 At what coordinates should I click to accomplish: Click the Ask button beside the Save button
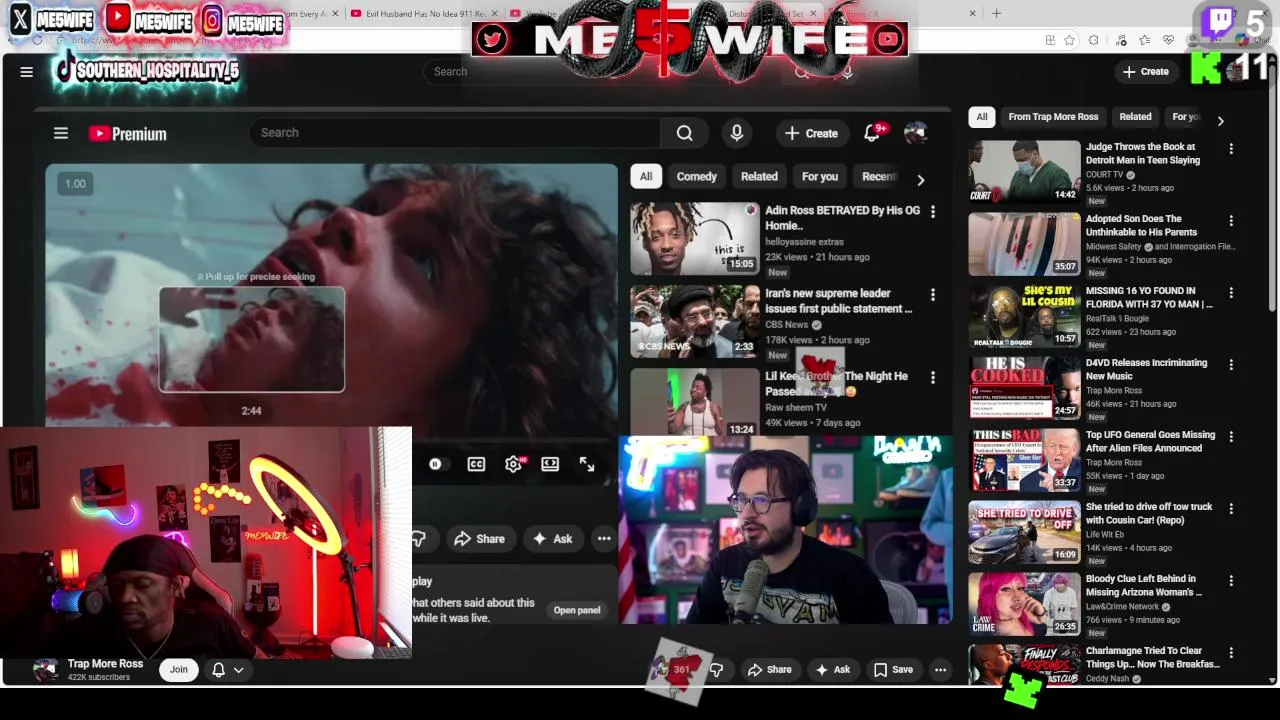click(832, 670)
